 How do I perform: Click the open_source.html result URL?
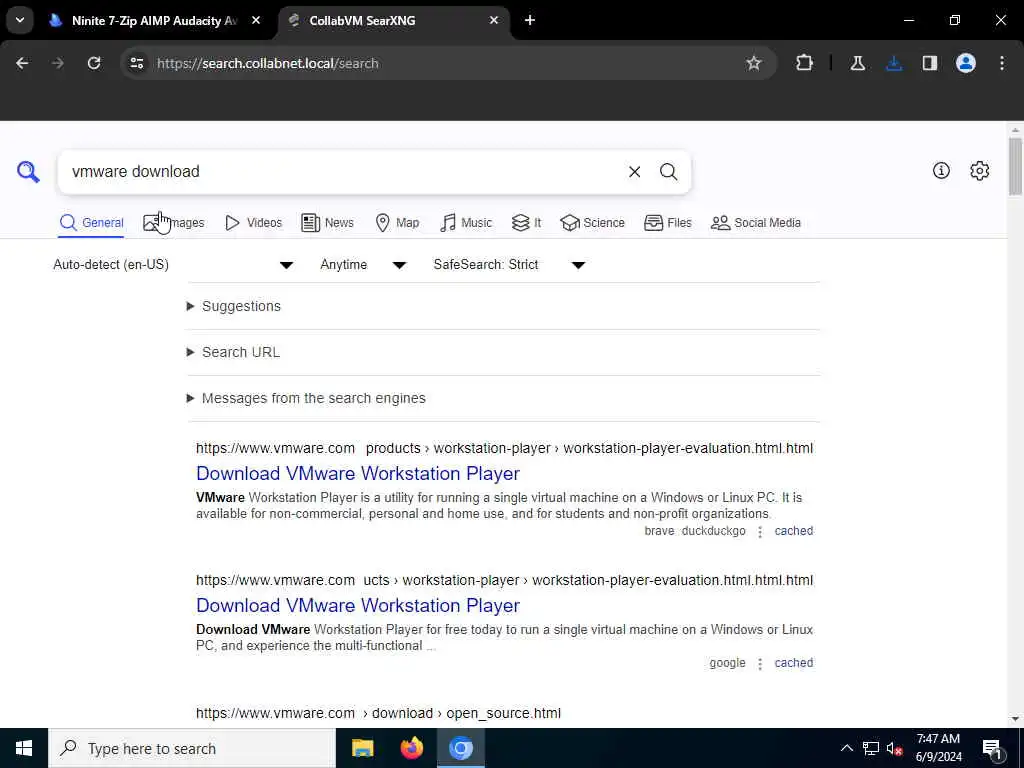[378, 713]
